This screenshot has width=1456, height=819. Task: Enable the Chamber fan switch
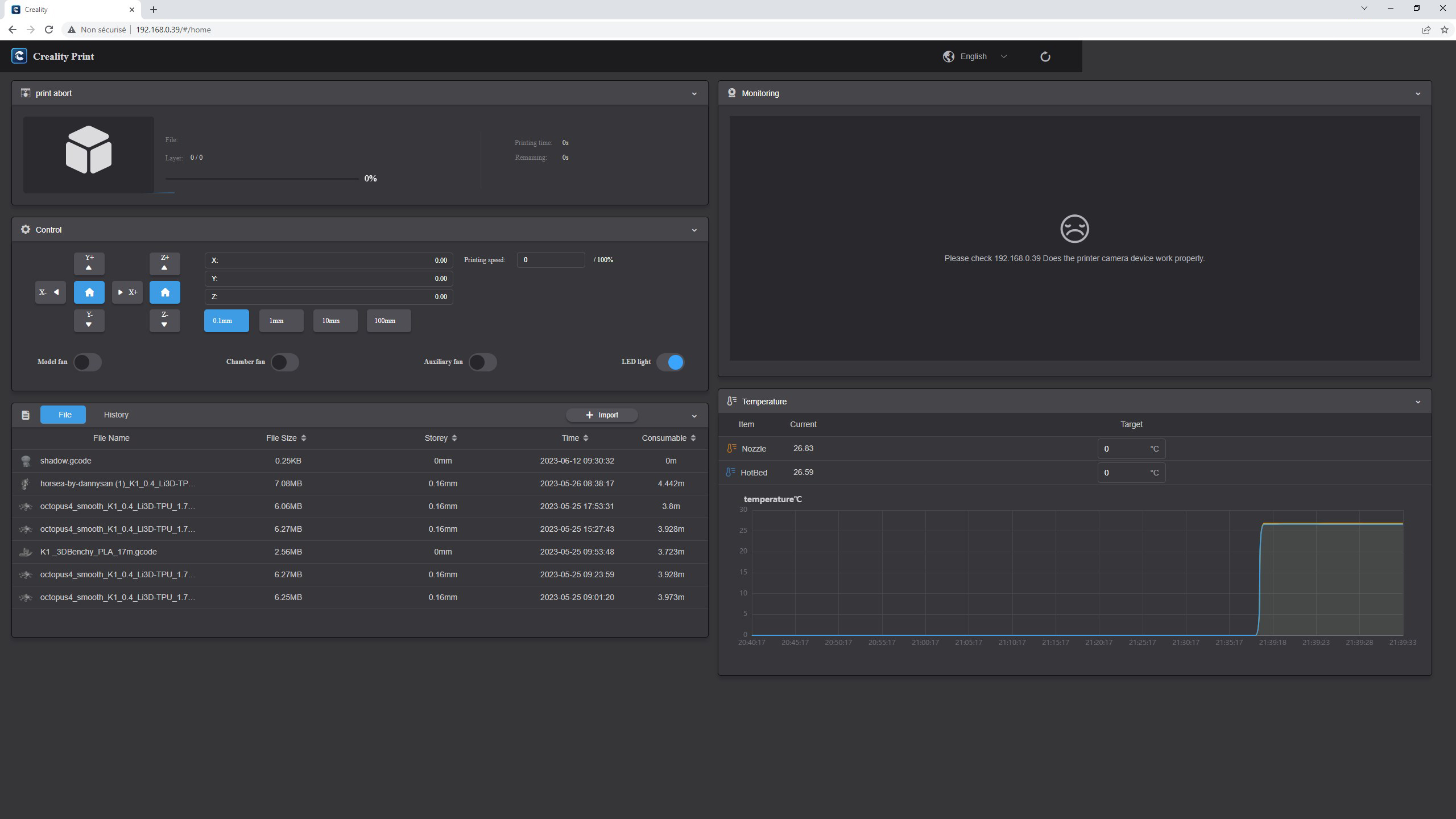click(x=284, y=362)
